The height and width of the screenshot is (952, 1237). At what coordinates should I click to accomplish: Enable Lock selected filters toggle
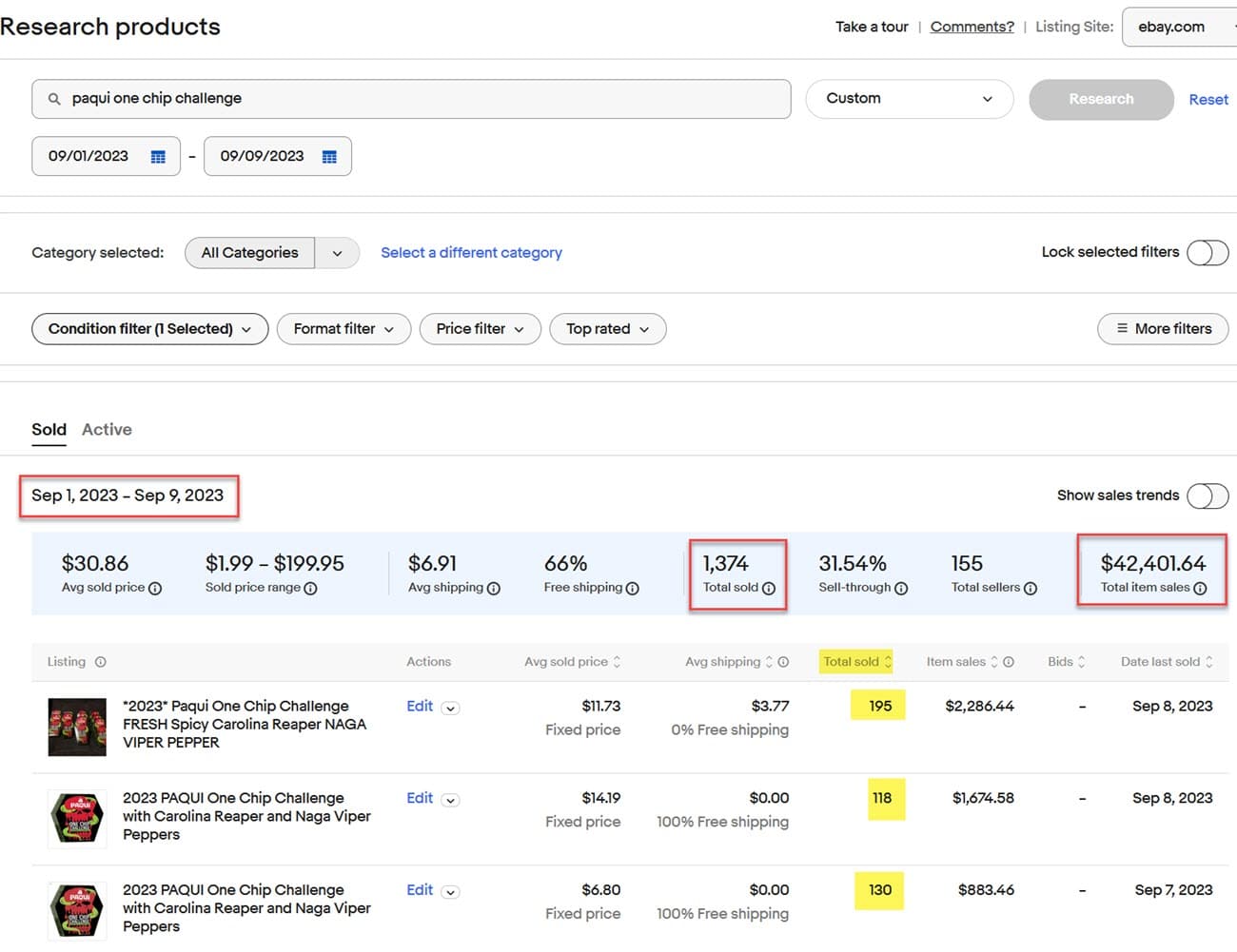pyautogui.click(x=1207, y=253)
